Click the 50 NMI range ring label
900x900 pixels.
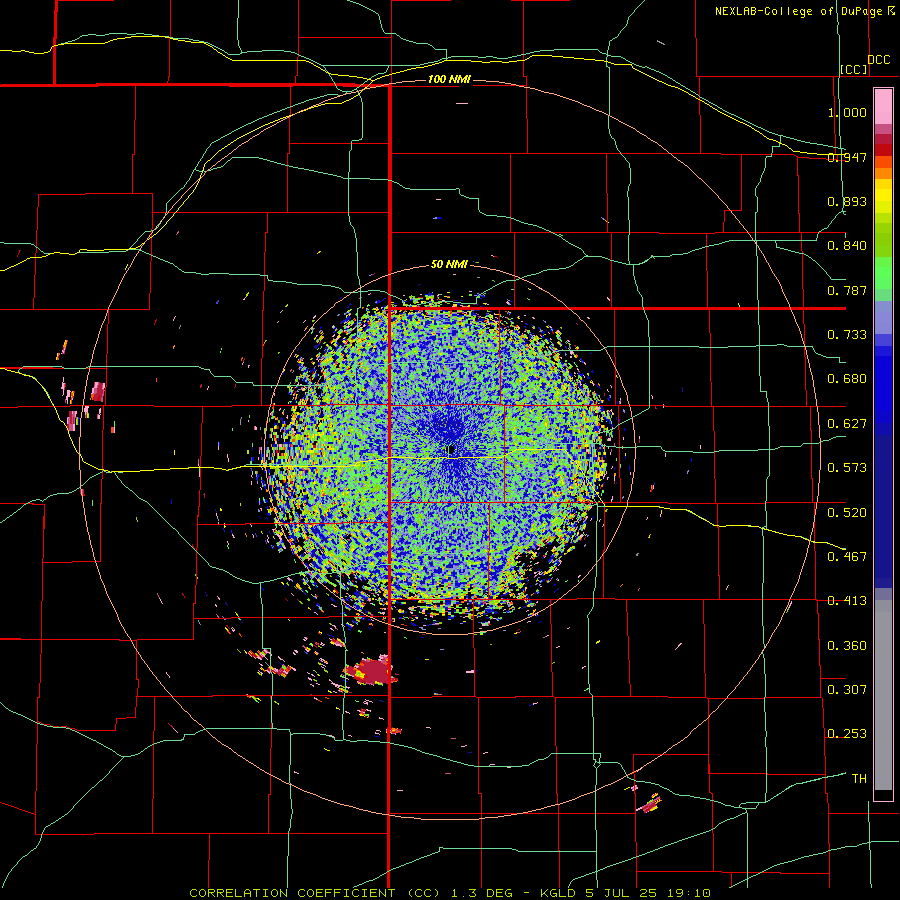coord(449,264)
